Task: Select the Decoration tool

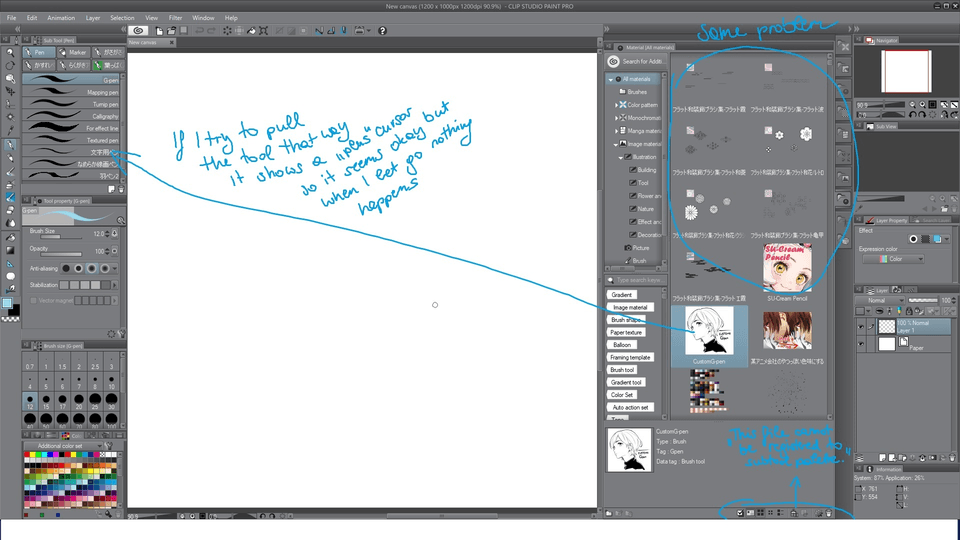Action: 10,197
